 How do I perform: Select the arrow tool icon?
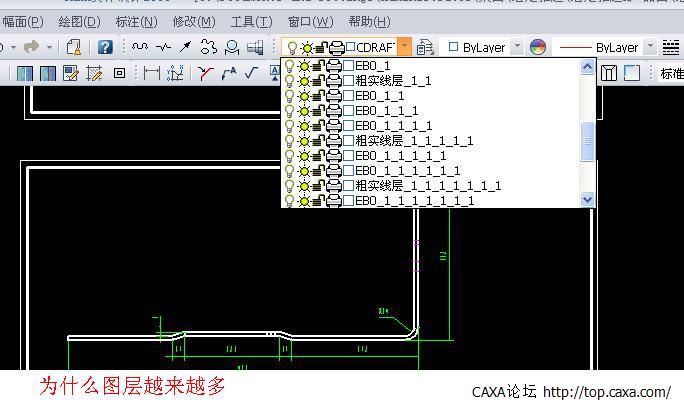(185, 47)
